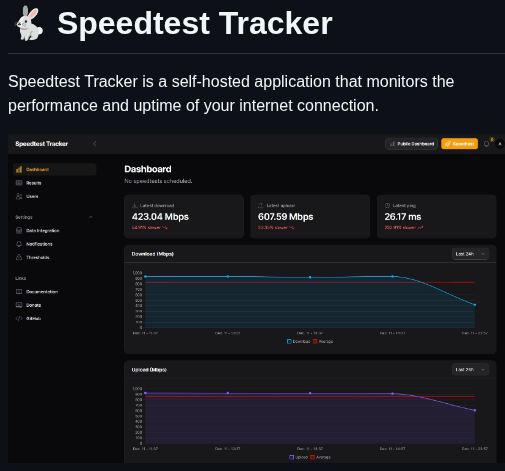505x471 pixels.
Task: Click the rabbit logo beside the page title
Action: coord(29,23)
